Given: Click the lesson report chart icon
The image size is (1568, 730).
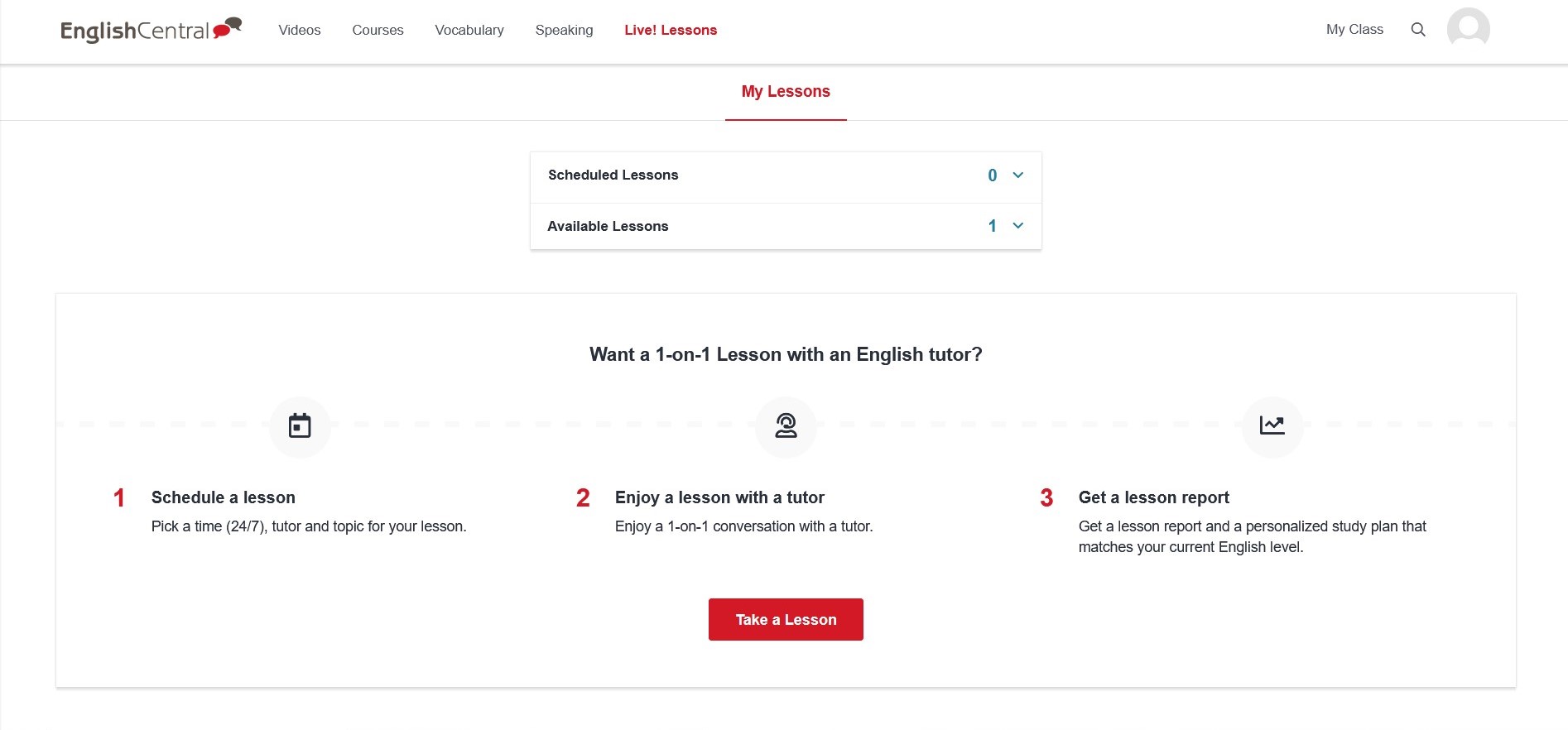Looking at the screenshot, I should point(1272,426).
